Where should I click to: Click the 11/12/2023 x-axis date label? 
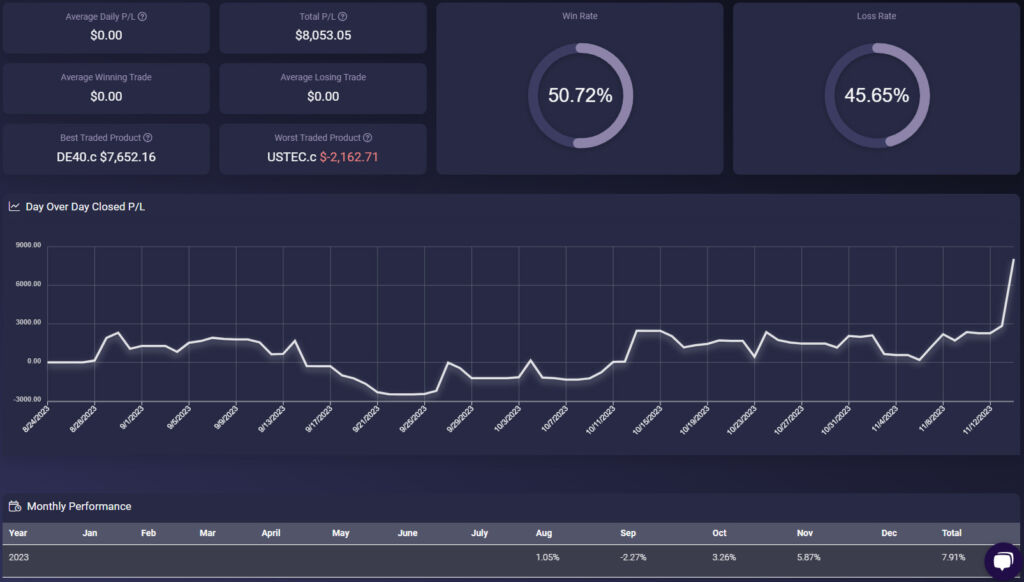pos(978,420)
